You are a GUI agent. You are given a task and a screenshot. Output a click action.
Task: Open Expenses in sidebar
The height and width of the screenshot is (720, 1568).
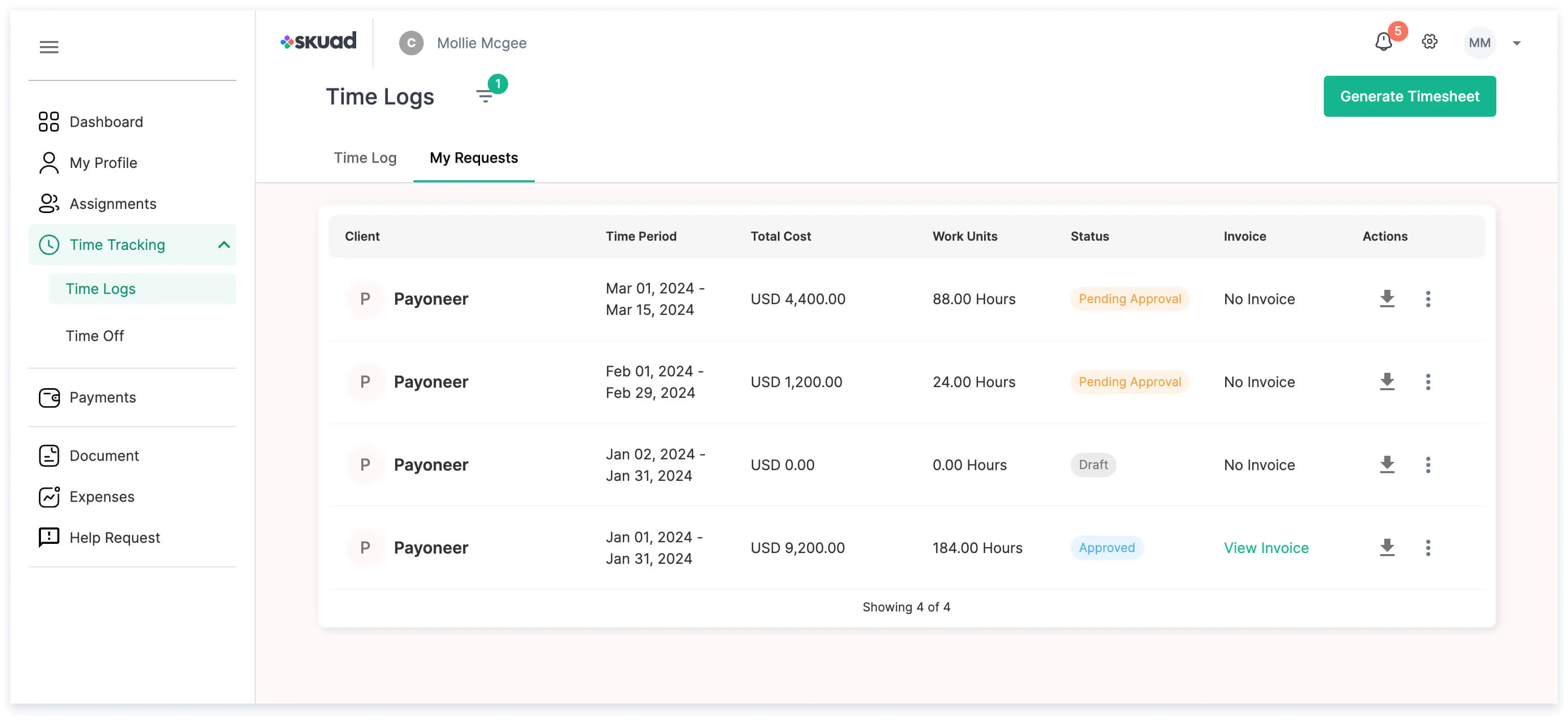pos(102,496)
